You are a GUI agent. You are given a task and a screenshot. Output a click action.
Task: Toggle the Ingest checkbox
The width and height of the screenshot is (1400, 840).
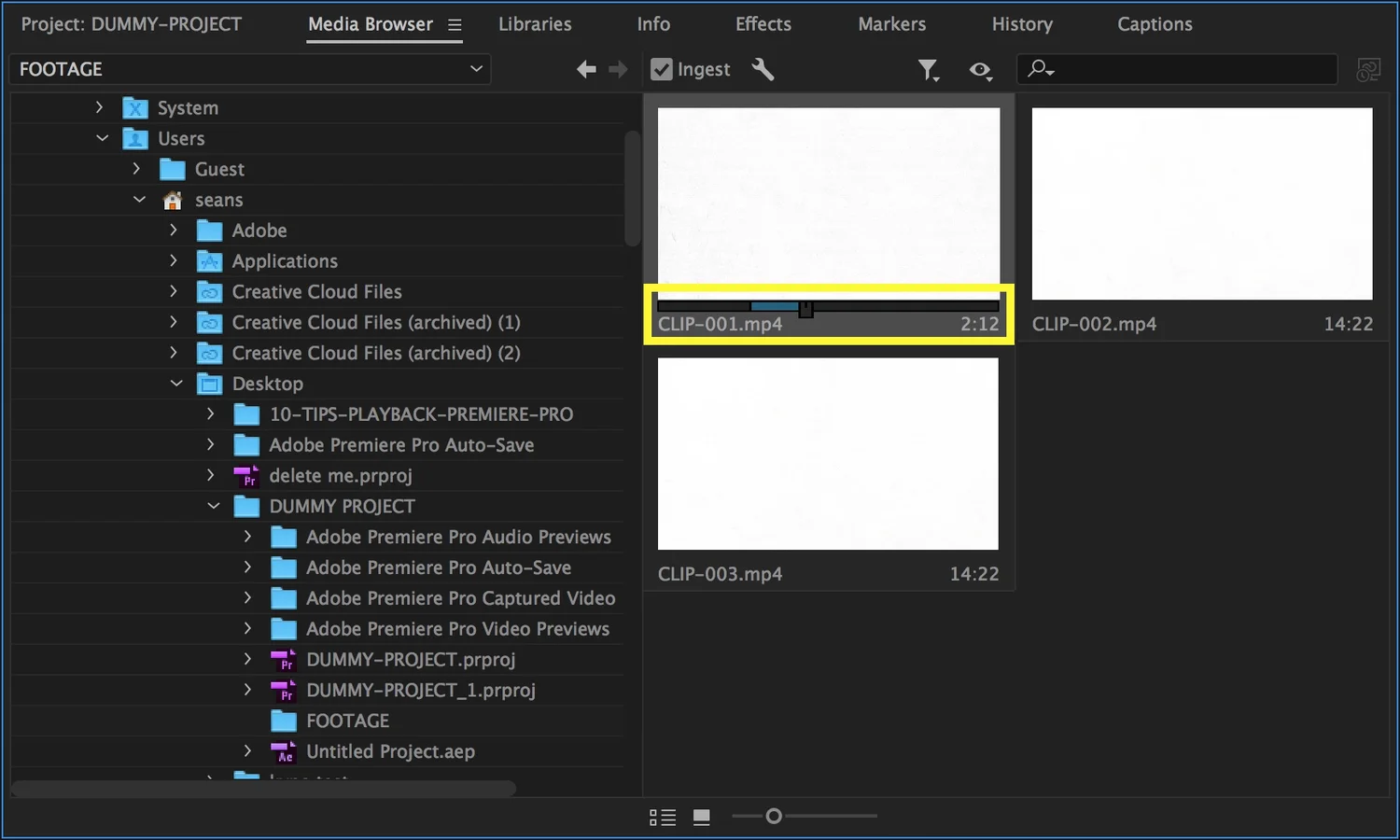[x=662, y=69]
